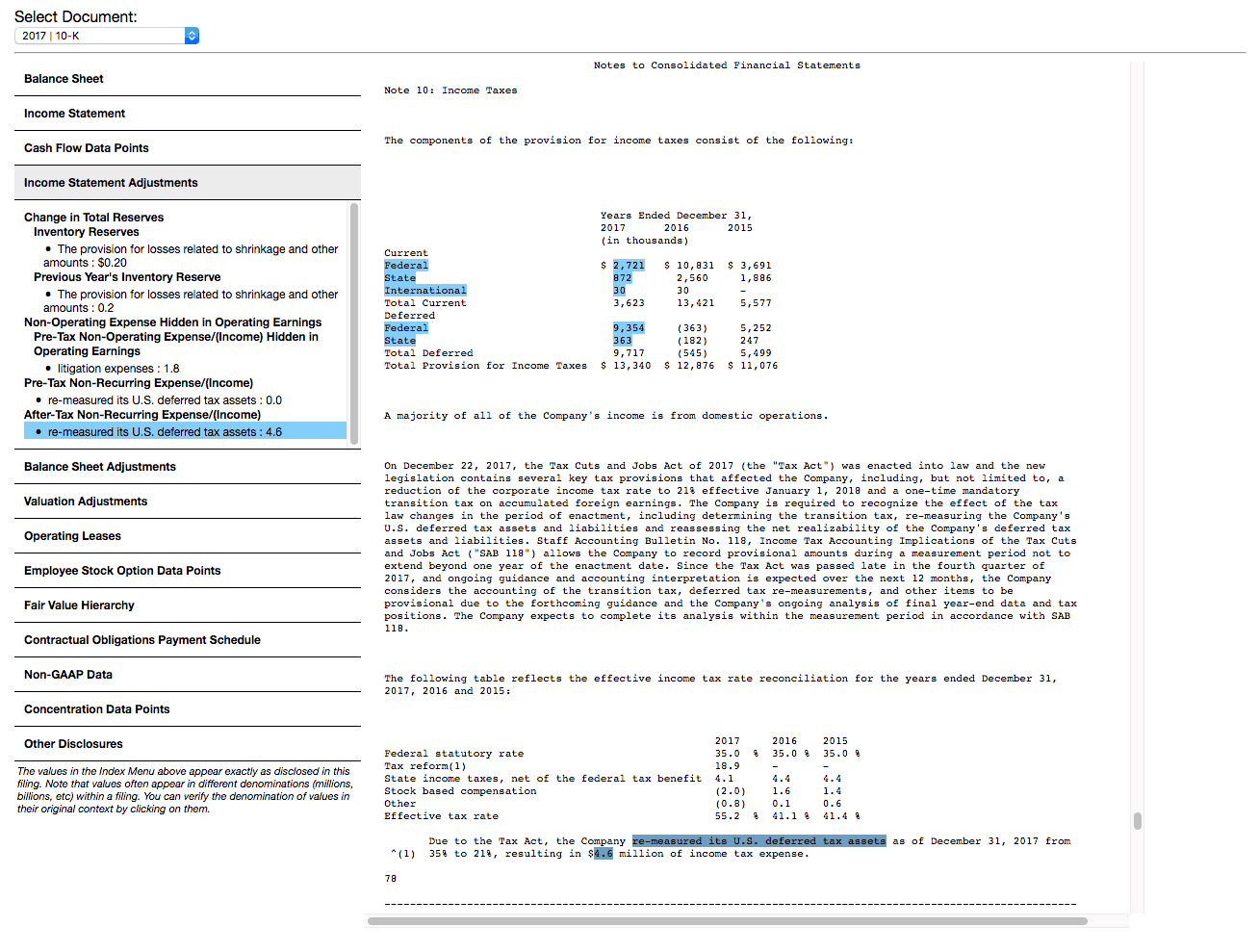Click highlighted International label
The width and height of the screenshot is (1259, 952).
(x=425, y=291)
